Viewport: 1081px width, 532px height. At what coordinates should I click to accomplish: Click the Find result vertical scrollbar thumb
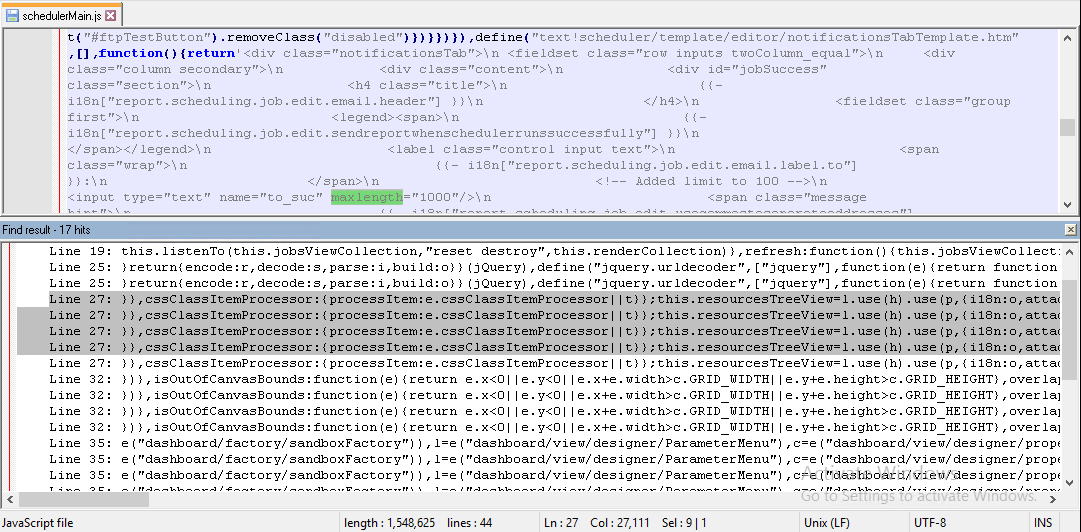[1069, 329]
